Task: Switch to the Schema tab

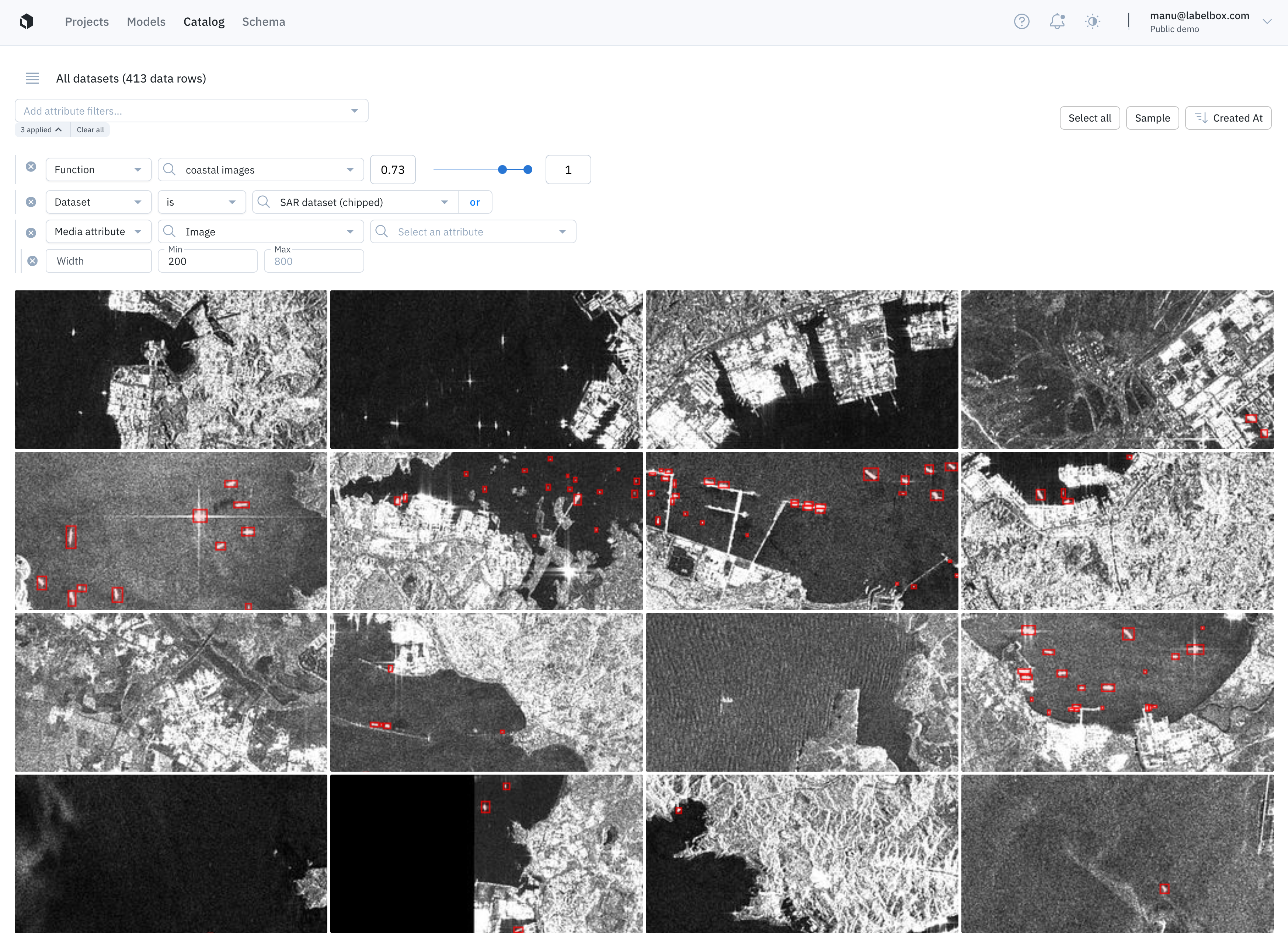Action: pos(264,22)
